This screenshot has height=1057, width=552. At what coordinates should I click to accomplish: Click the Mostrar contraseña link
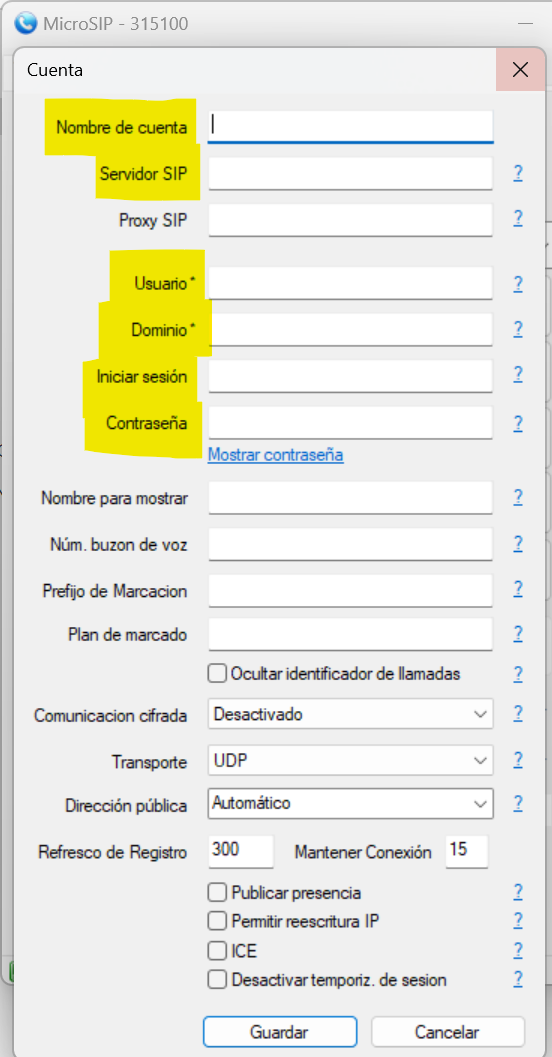click(x=276, y=455)
